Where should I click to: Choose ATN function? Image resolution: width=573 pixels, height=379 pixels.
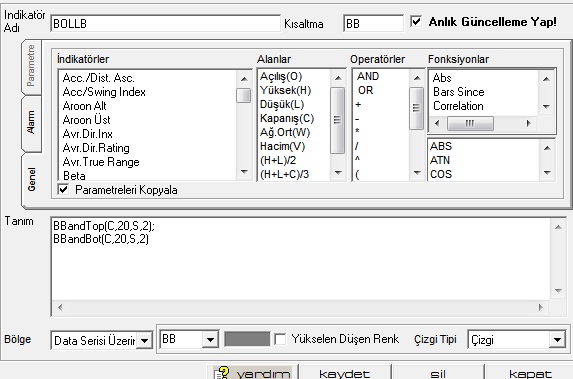(440, 160)
